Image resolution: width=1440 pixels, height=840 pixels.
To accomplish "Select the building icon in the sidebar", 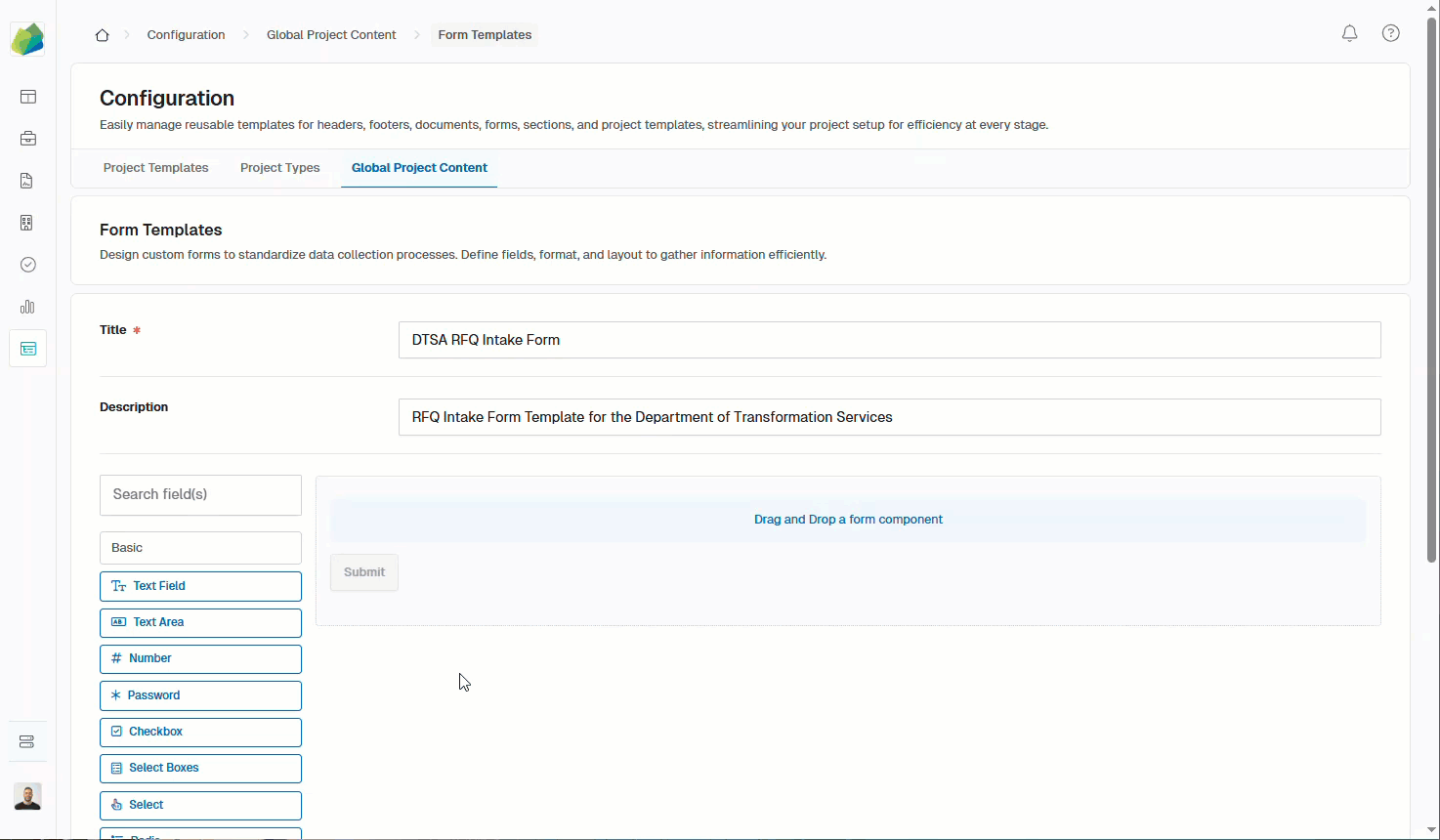I will pos(27,222).
